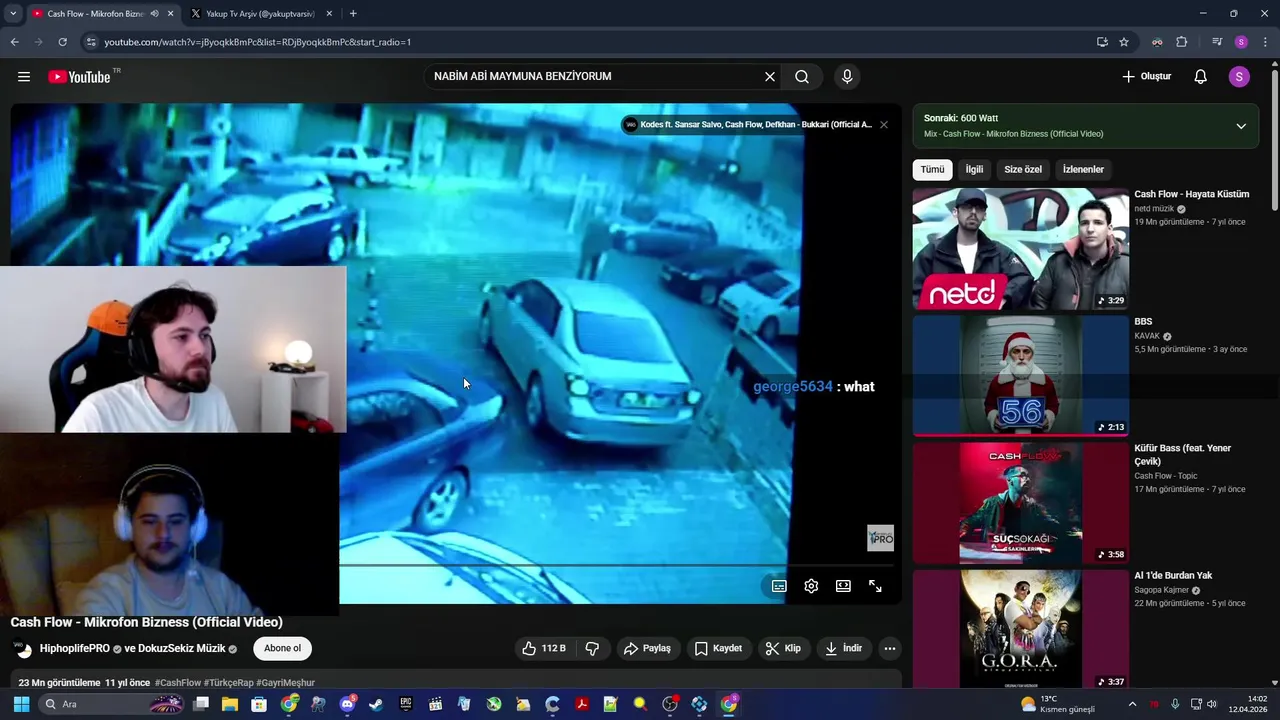This screenshot has width=1280, height=720.
Task: Close the Cash Flow browser tab
Action: [x=170, y=14]
